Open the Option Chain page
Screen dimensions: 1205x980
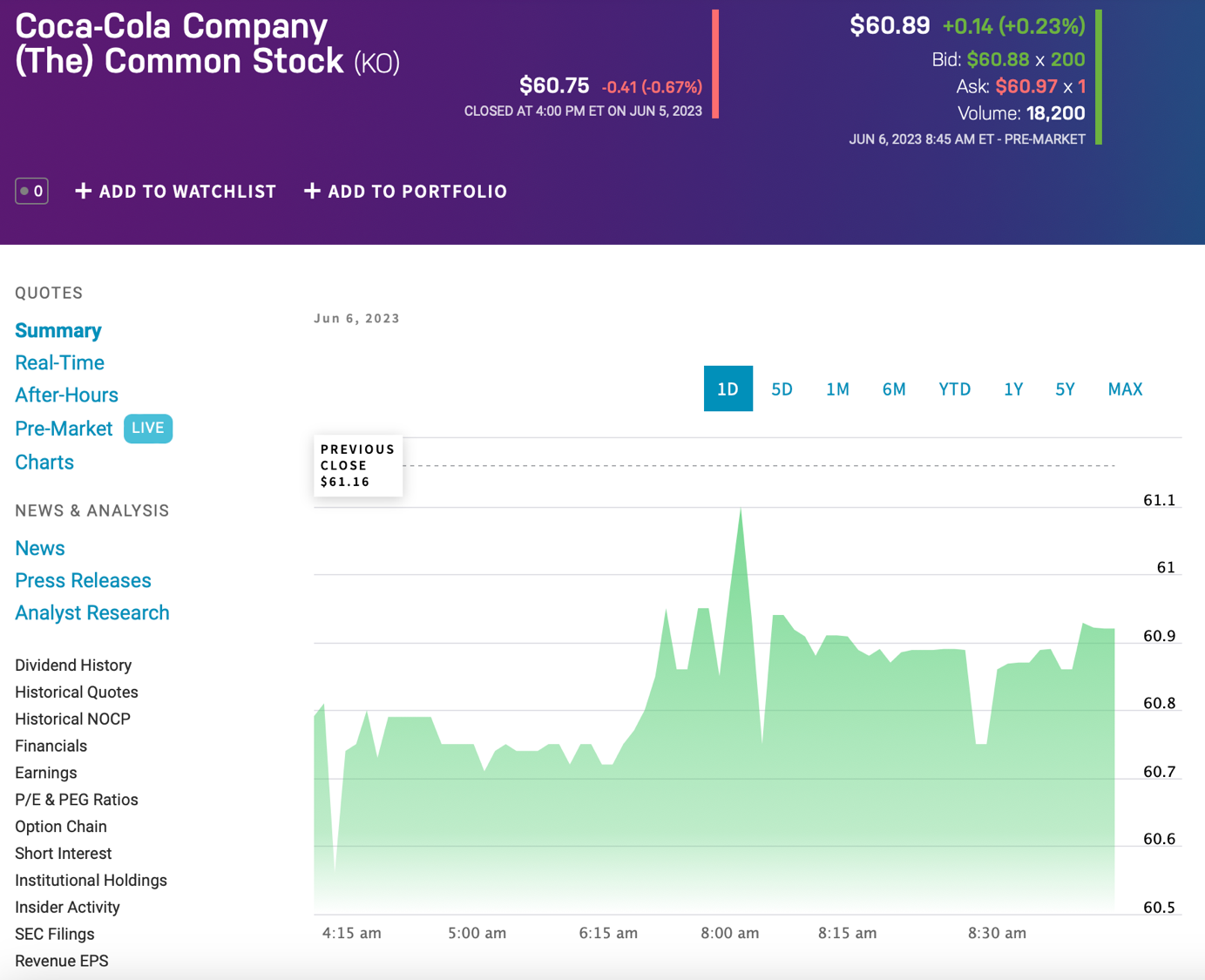click(61, 827)
